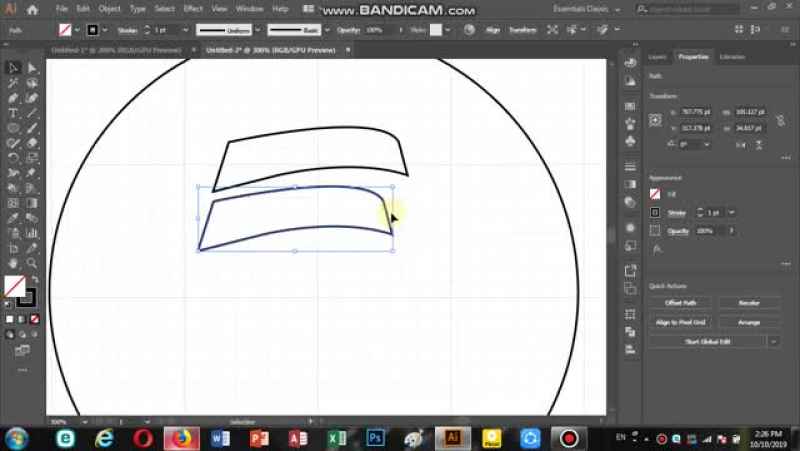Switch to the Libraries panel tab
Image resolution: width=800 pixels, height=451 pixels.
(732, 57)
